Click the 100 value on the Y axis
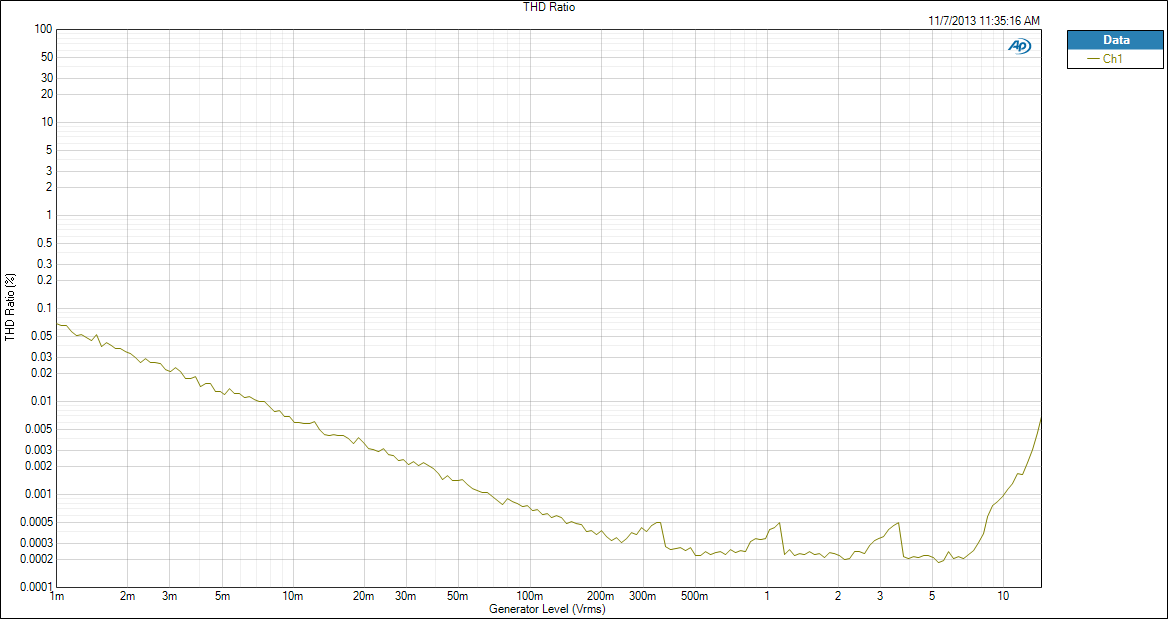1168x619 pixels. pyautogui.click(x=44, y=29)
